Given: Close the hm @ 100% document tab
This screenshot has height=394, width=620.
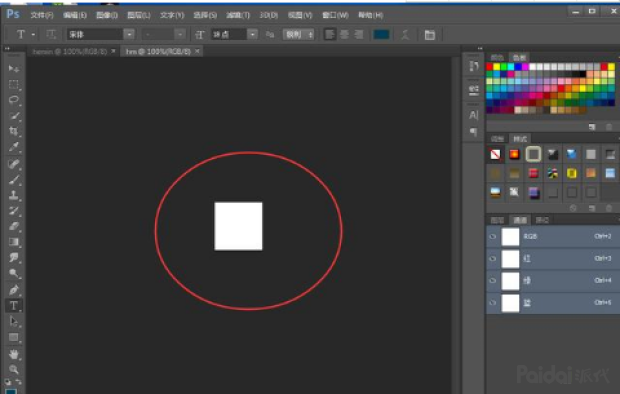Looking at the screenshot, I should point(197,51).
